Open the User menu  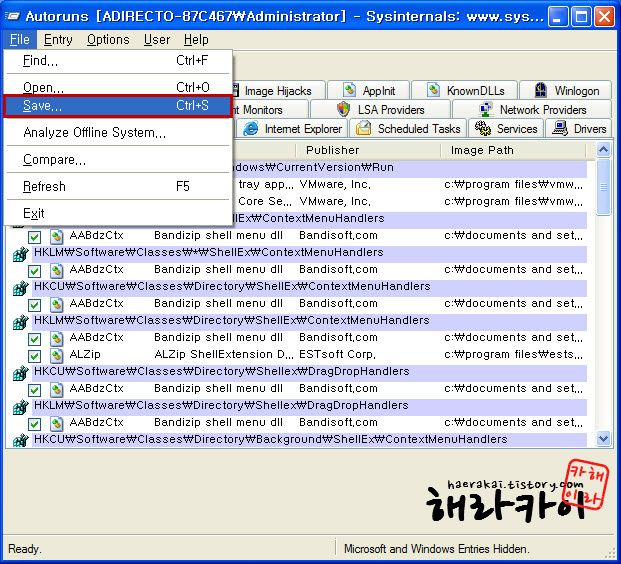pyautogui.click(x=156, y=40)
